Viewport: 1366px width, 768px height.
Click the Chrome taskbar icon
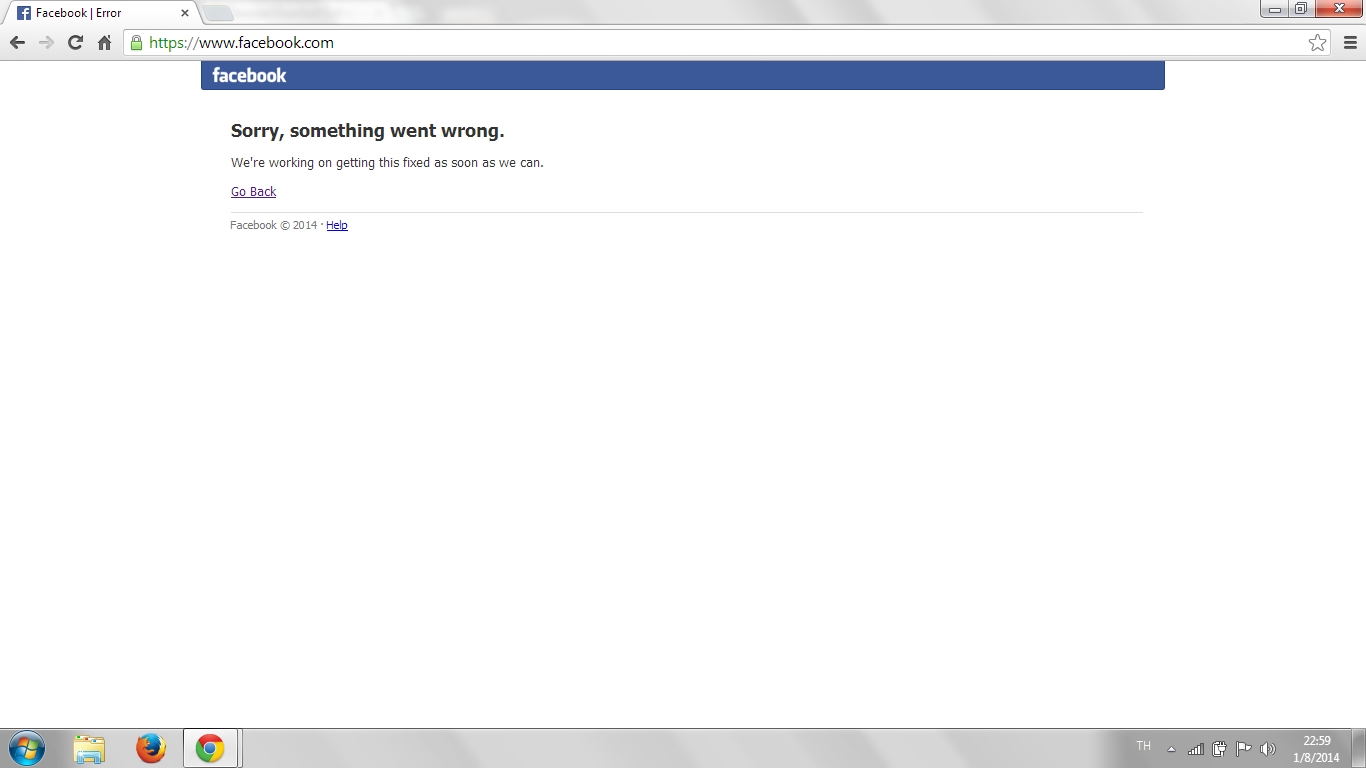pyautogui.click(x=210, y=748)
